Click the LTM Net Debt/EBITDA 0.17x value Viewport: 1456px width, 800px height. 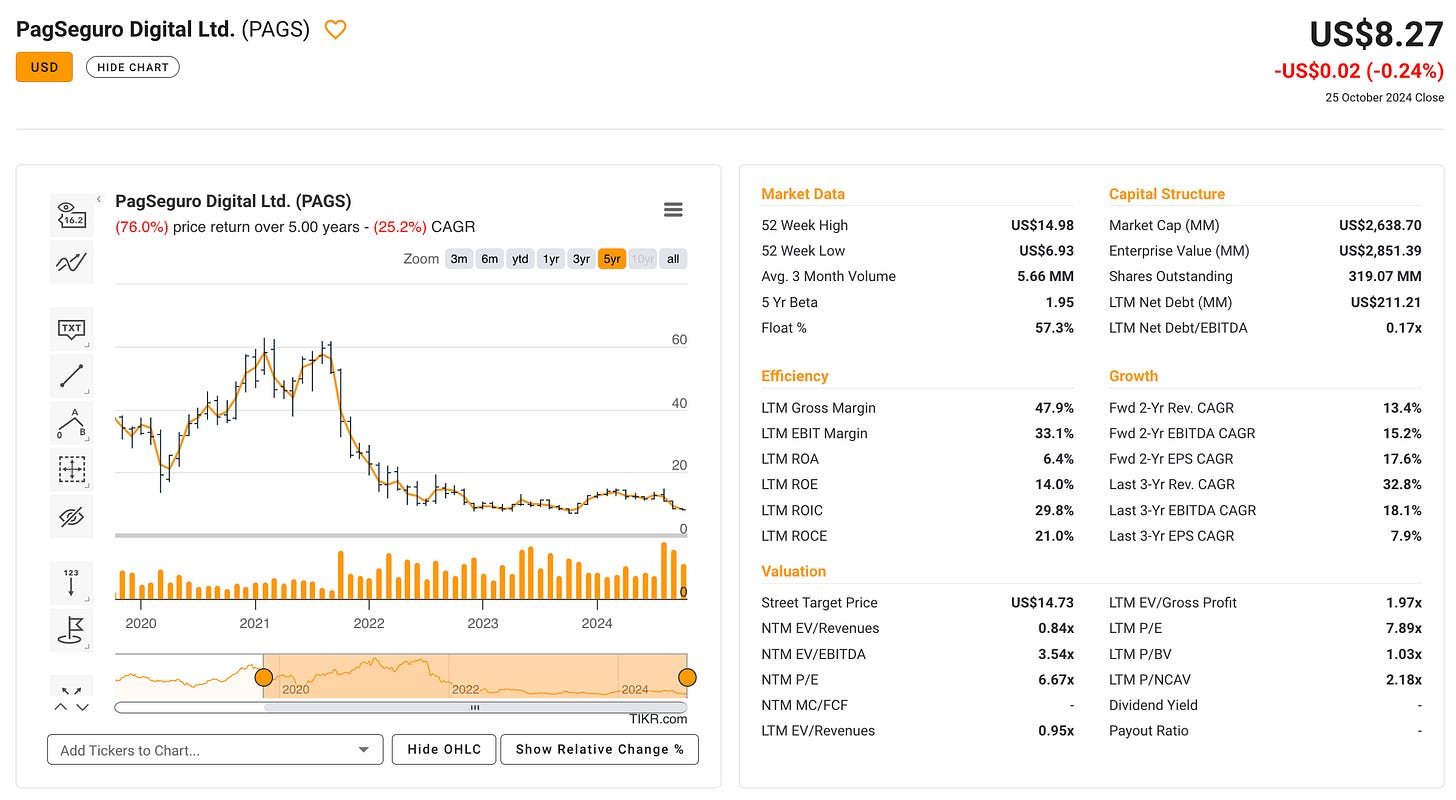[1402, 328]
